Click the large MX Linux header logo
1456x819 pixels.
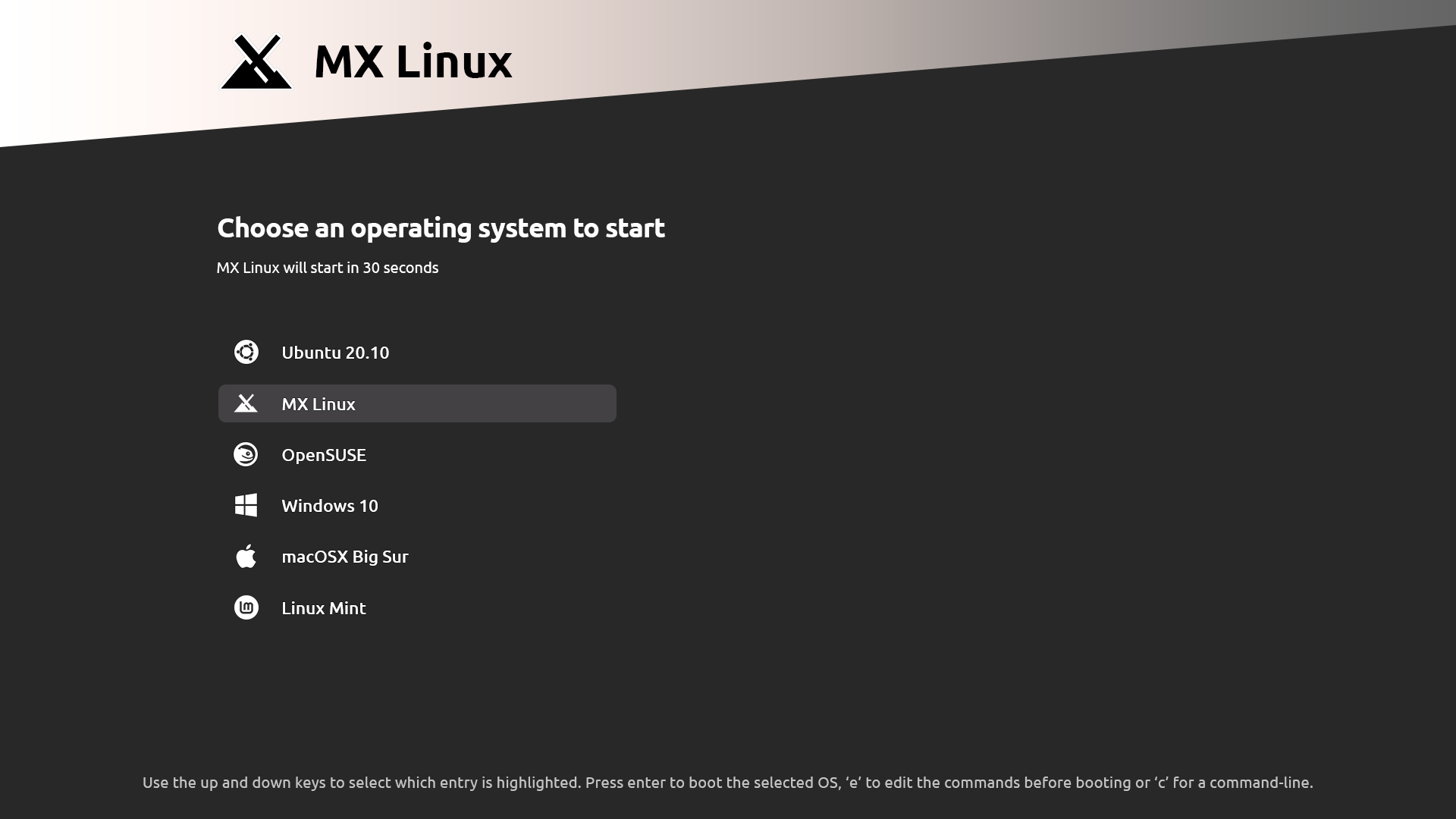[x=256, y=61]
